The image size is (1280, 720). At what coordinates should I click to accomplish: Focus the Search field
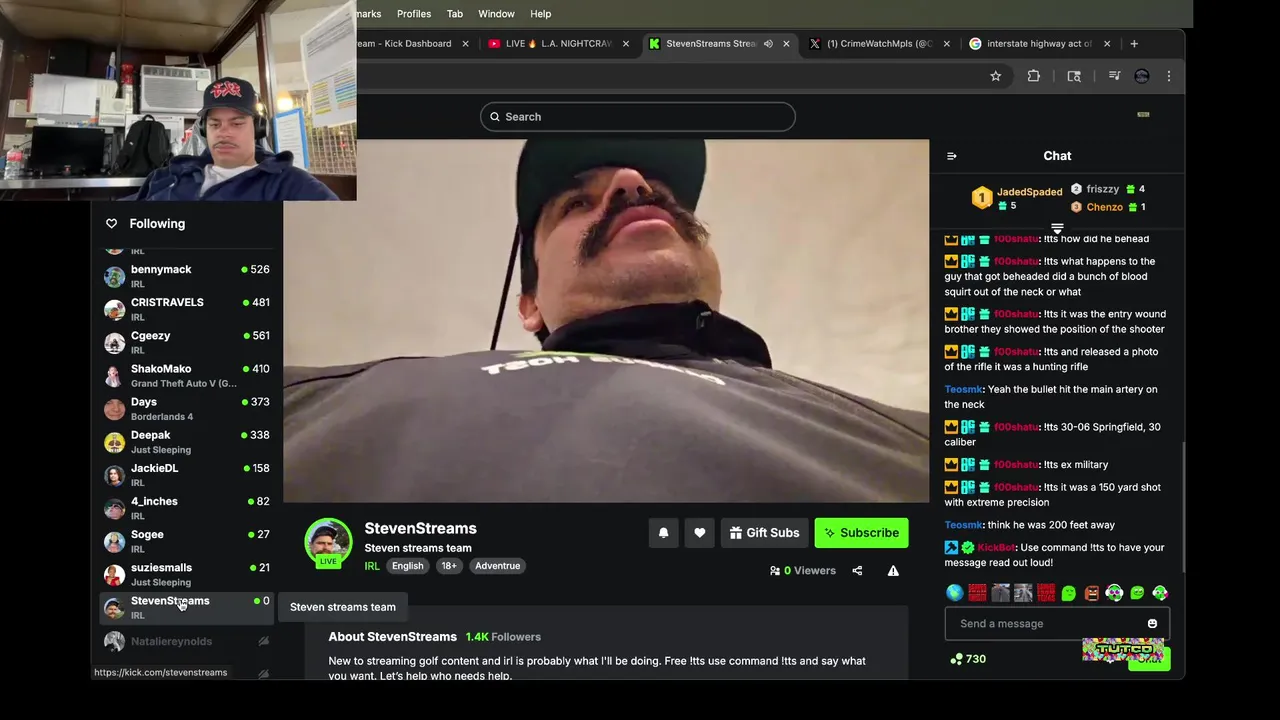click(x=638, y=117)
